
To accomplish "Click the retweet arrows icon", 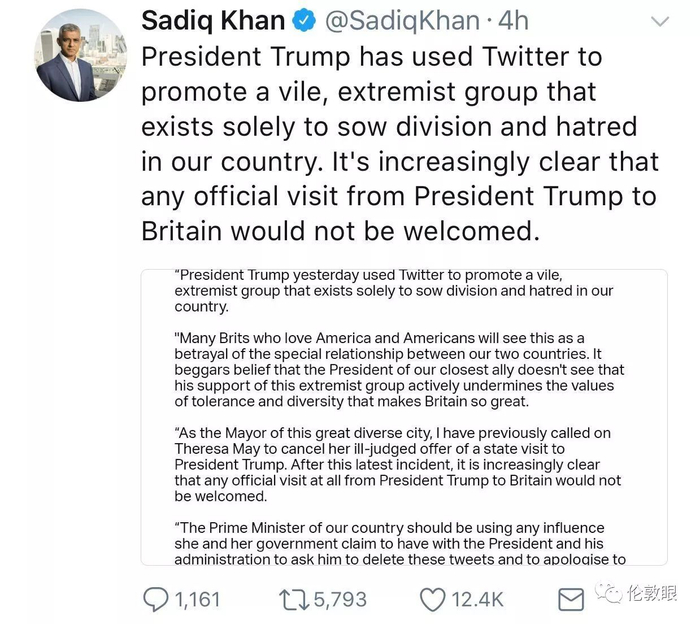I will click(x=294, y=600).
